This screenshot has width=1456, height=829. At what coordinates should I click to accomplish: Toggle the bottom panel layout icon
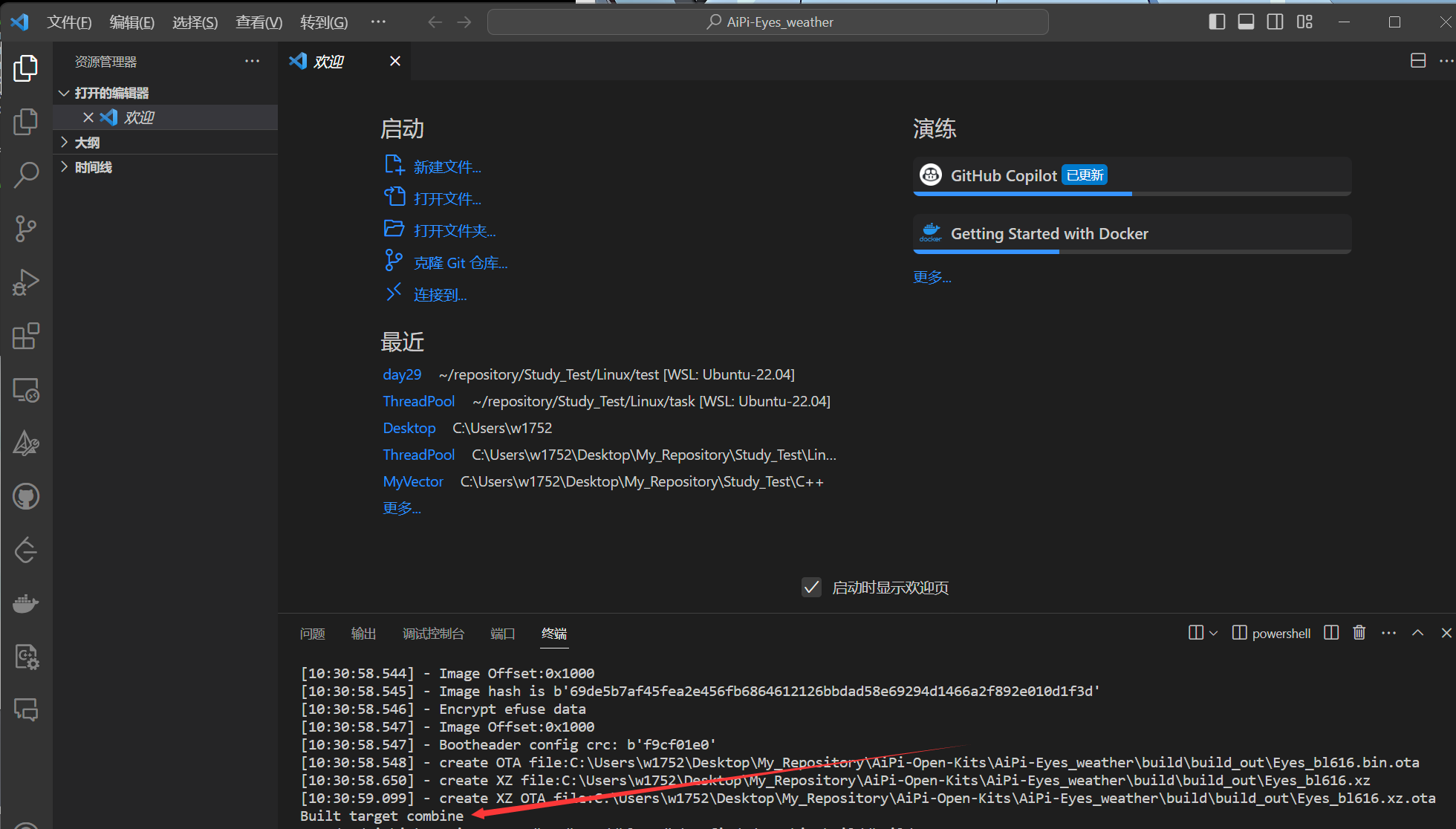click(x=1246, y=22)
